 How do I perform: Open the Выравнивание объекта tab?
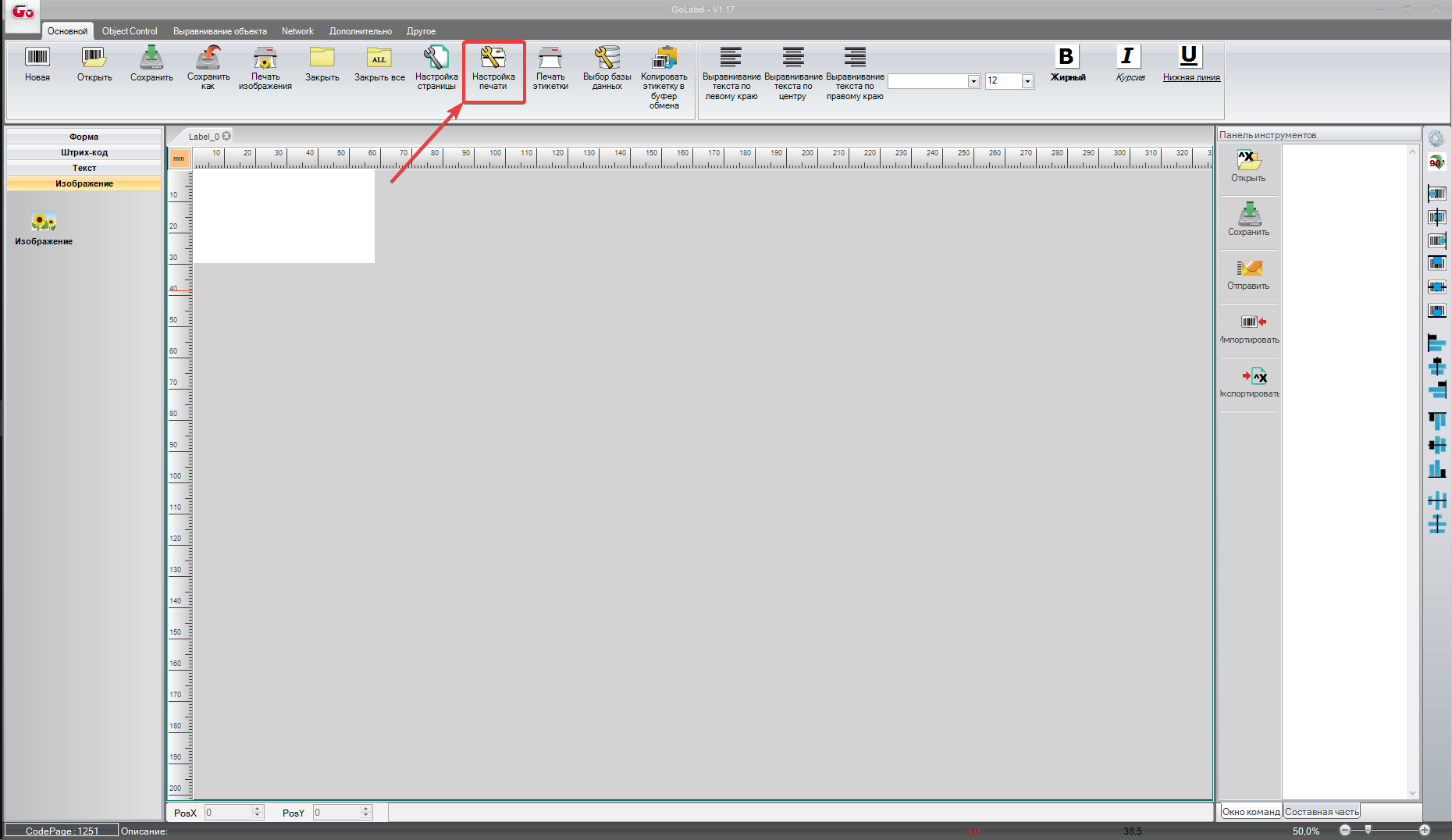(220, 31)
